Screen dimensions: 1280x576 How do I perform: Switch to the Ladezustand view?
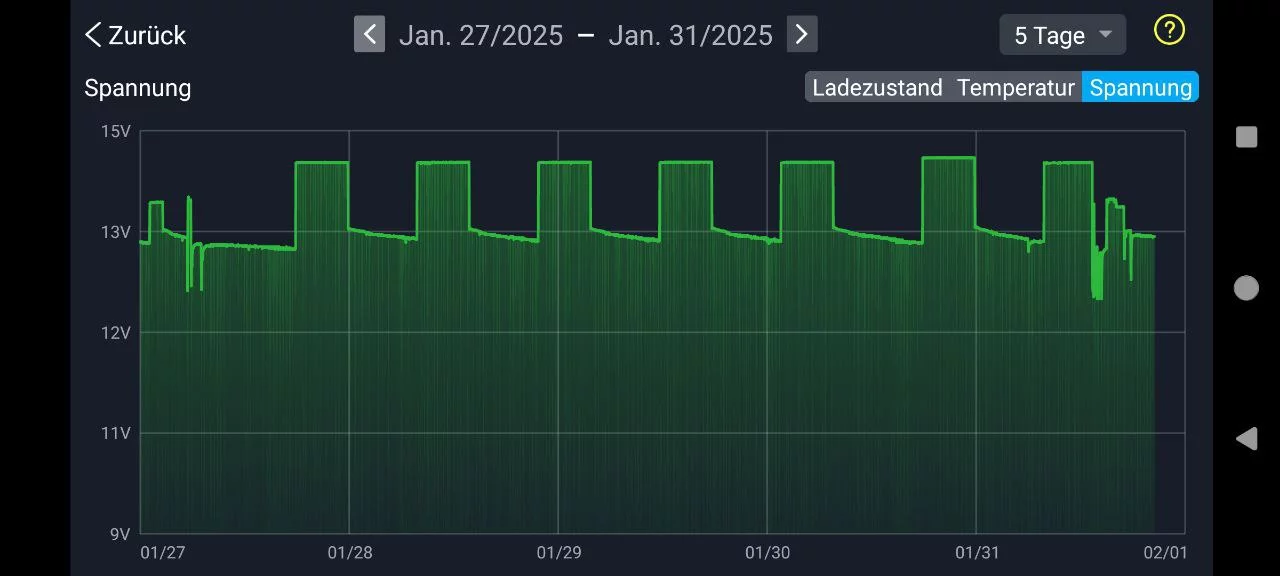877,87
